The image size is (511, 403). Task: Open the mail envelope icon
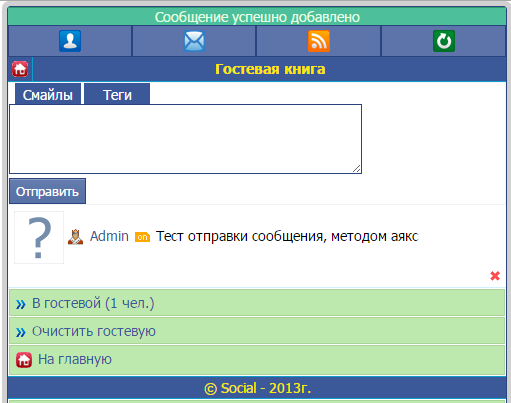point(194,41)
